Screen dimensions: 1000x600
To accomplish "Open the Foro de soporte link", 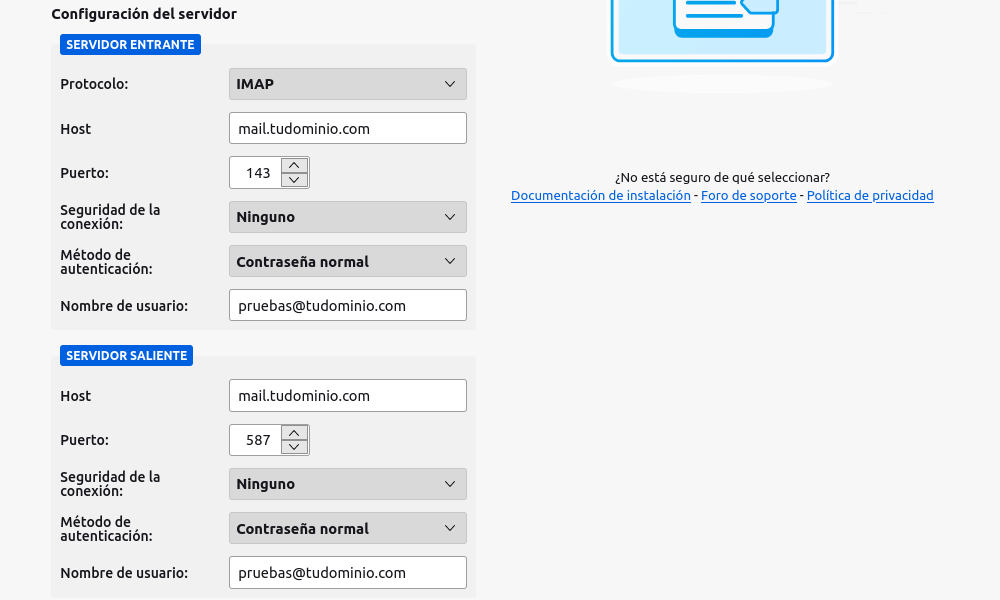I will (x=748, y=196).
